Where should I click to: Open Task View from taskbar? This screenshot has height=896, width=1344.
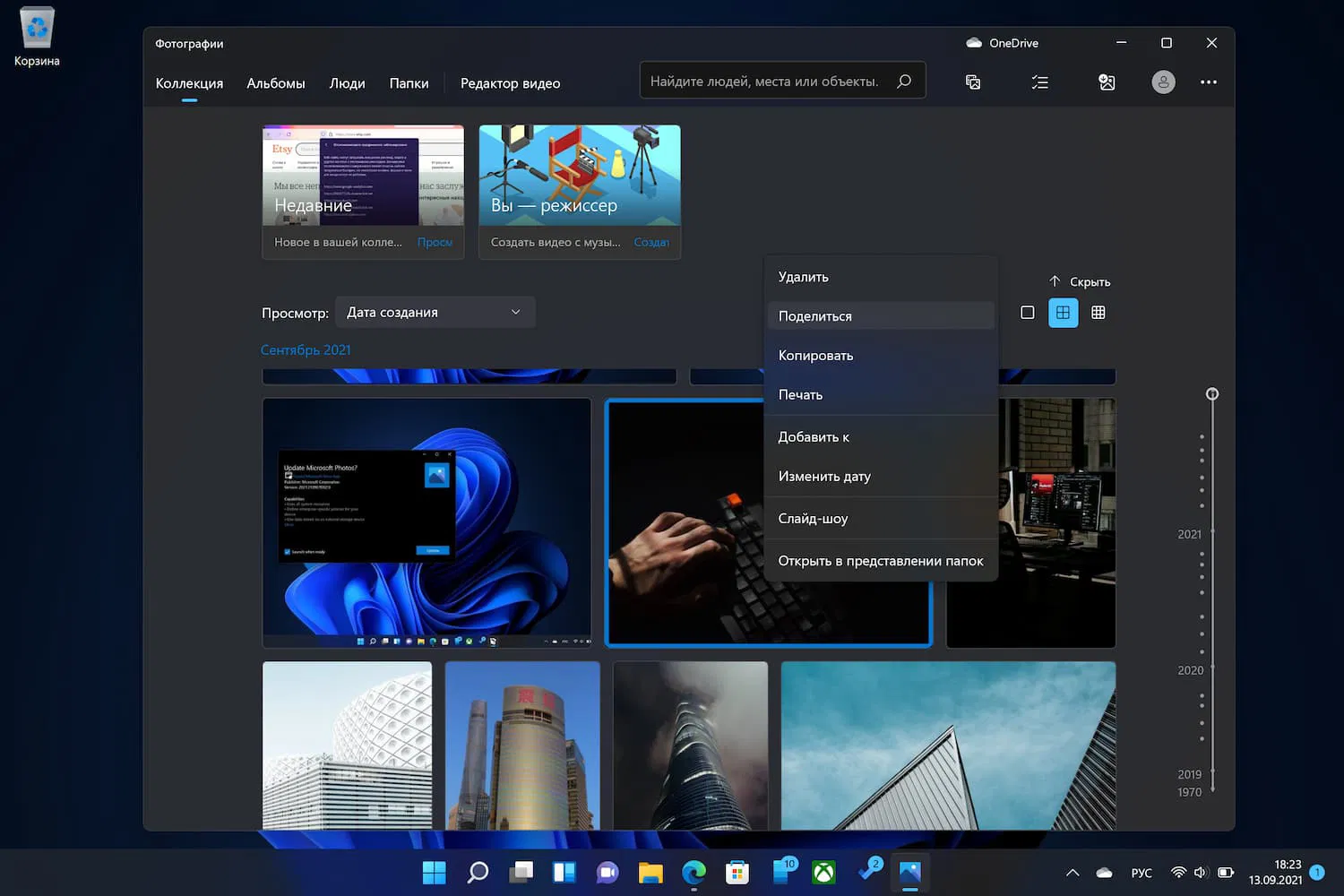pos(521,872)
